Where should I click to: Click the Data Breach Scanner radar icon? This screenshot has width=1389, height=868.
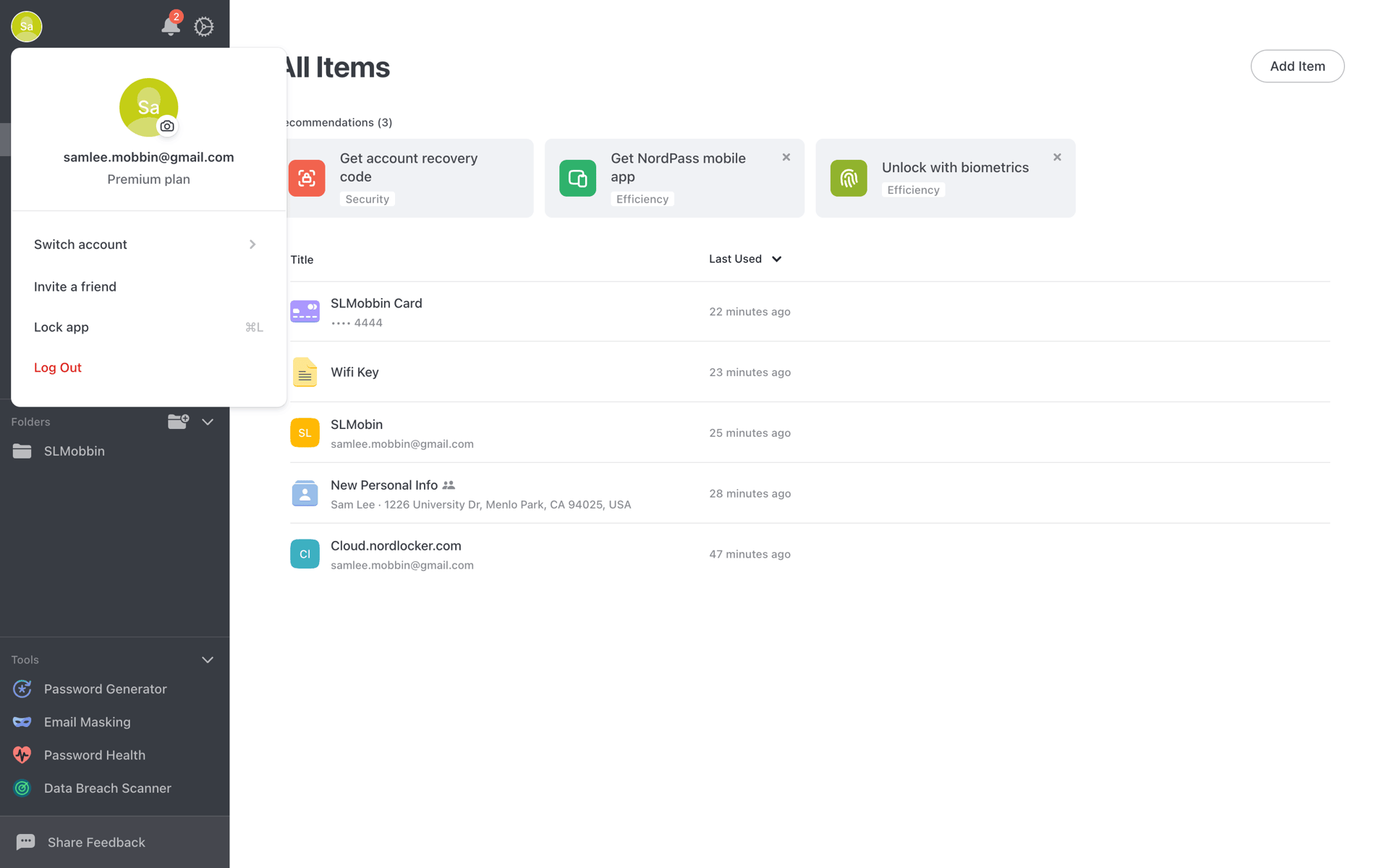22,788
